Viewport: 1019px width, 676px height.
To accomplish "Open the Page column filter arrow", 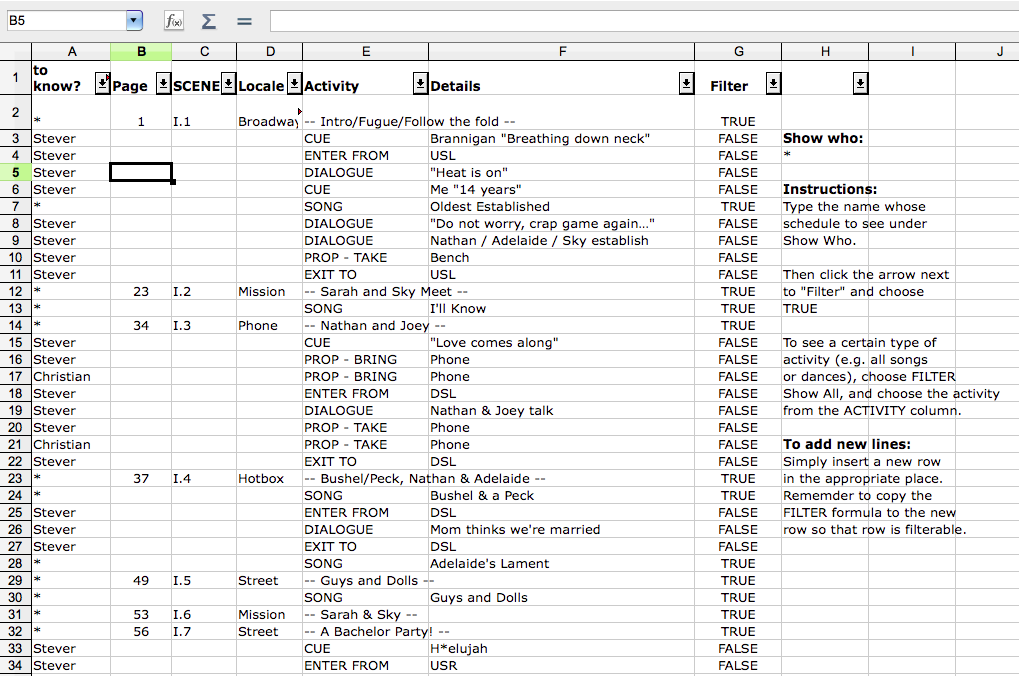I will click(x=164, y=84).
